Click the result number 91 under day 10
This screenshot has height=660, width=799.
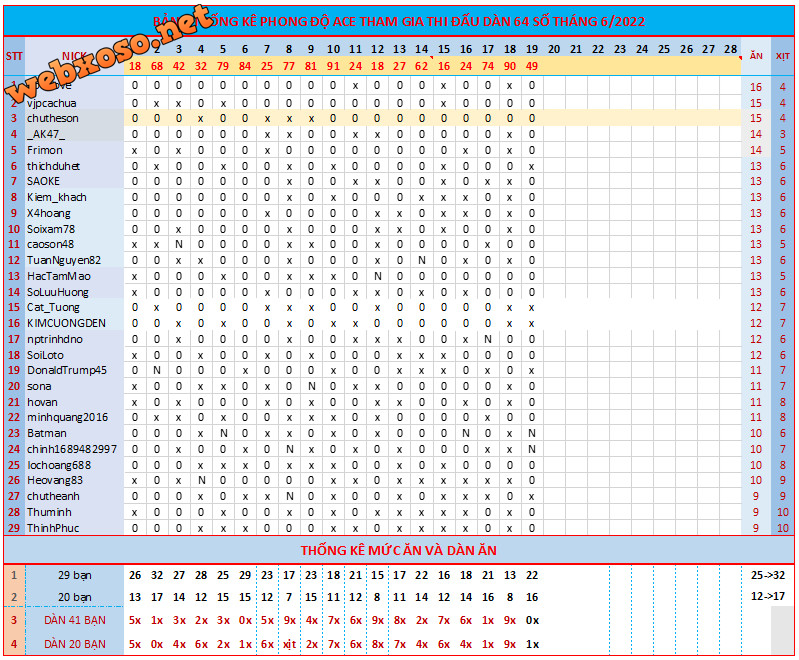click(x=333, y=66)
